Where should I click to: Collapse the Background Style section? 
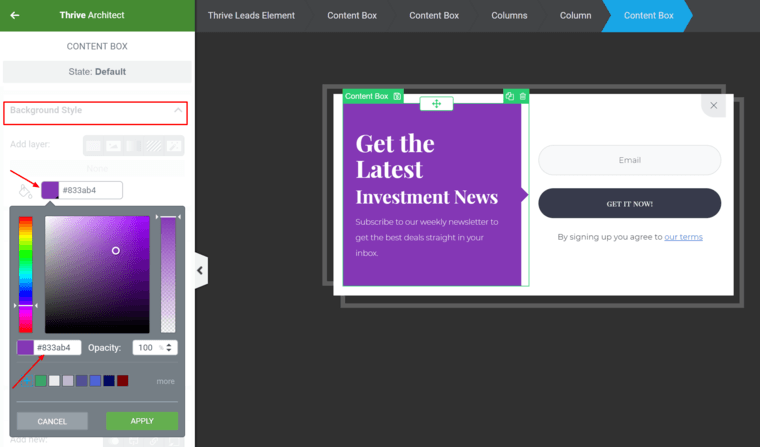(178, 110)
